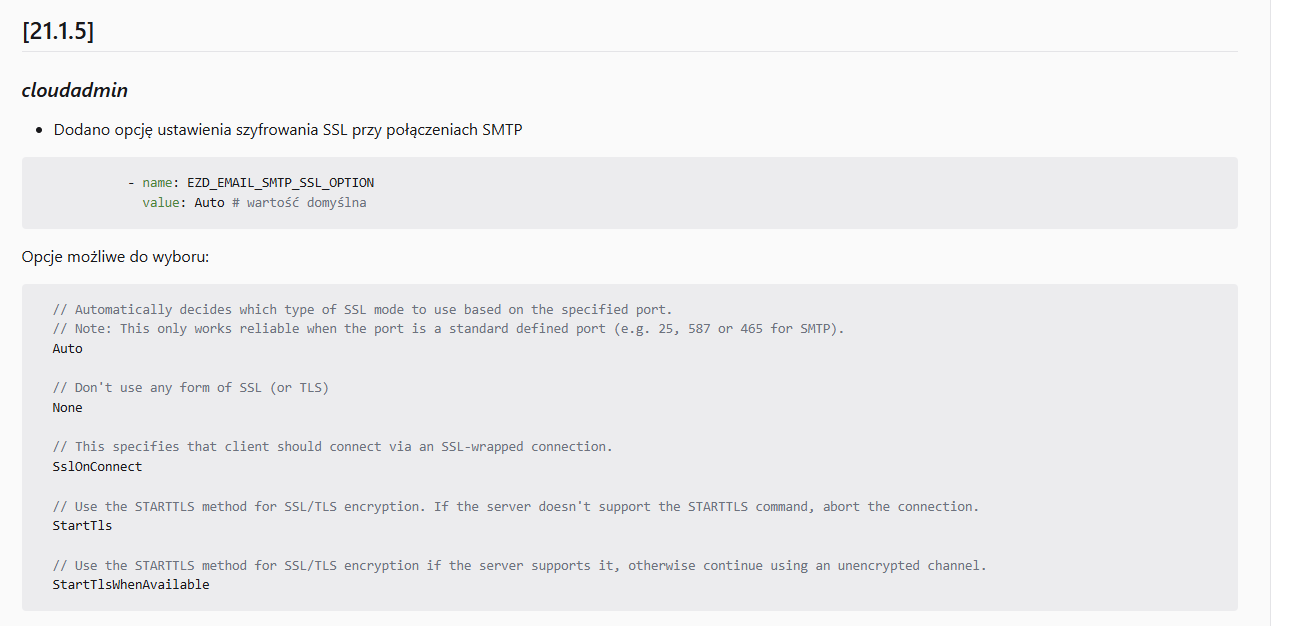The width and height of the screenshot is (1304, 626).
Task: Click the STARTTLS "abort the connection" comment
Action: tap(515, 506)
